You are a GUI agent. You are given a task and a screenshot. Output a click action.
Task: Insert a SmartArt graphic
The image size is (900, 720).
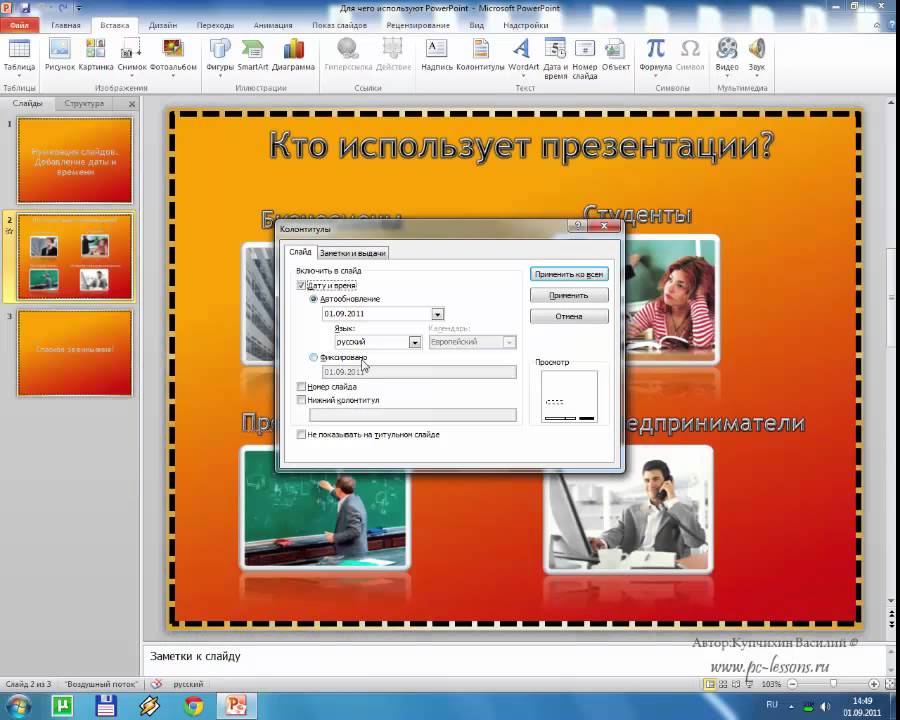(x=253, y=49)
